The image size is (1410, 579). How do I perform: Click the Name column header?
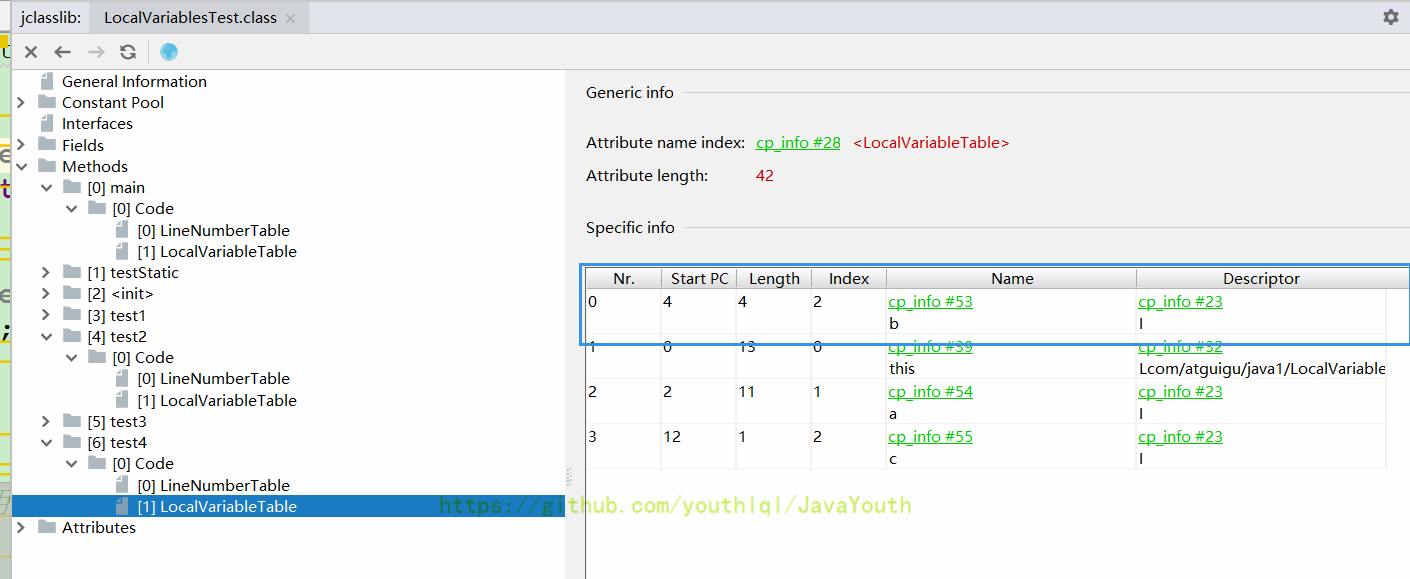click(1012, 279)
